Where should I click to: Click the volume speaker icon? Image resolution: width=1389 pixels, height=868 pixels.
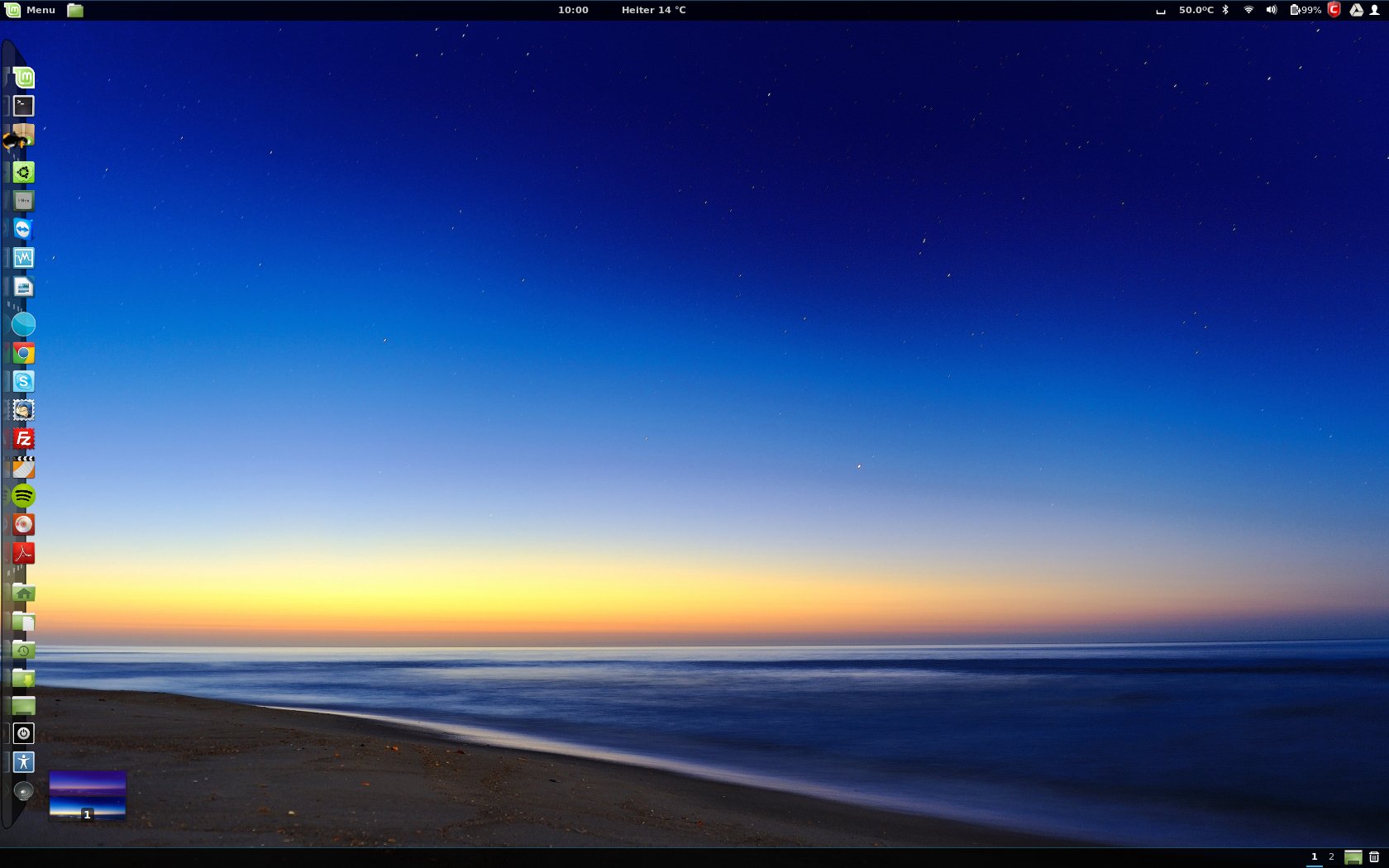[x=1272, y=10]
